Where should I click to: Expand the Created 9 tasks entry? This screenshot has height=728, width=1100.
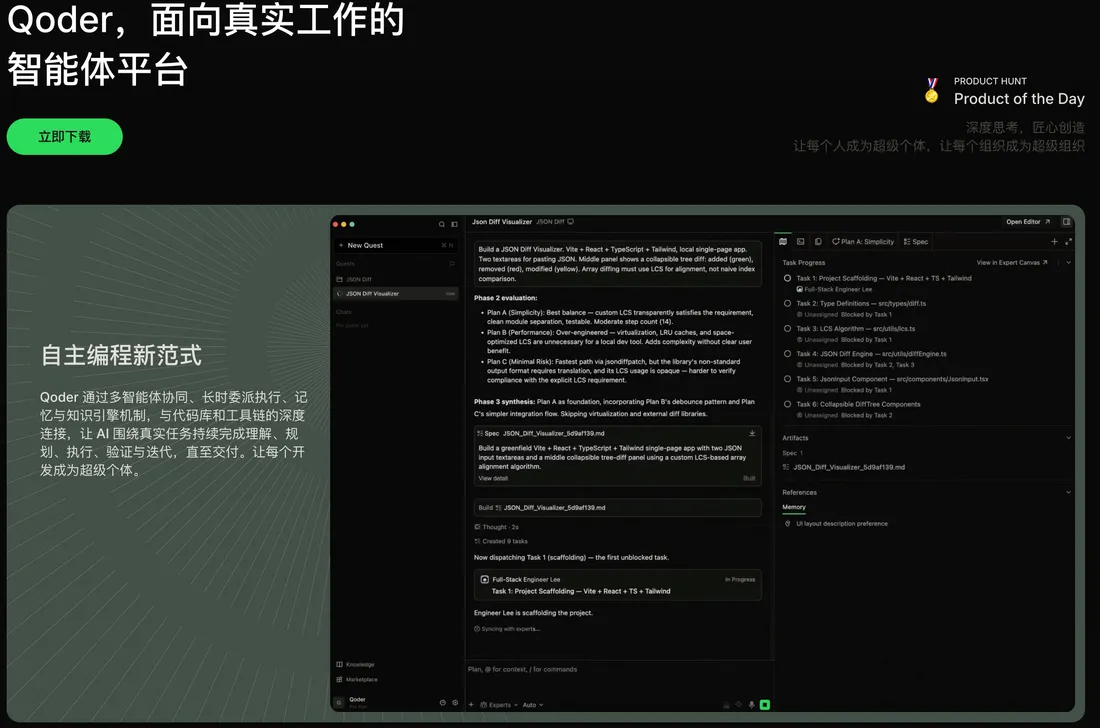point(501,541)
